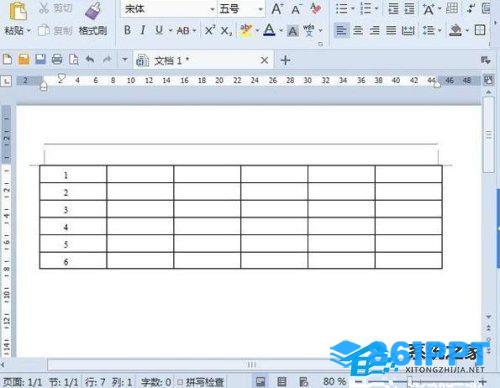Save document with the floppy disk icon
Viewport: 500px width, 388px height.
(x=40, y=60)
